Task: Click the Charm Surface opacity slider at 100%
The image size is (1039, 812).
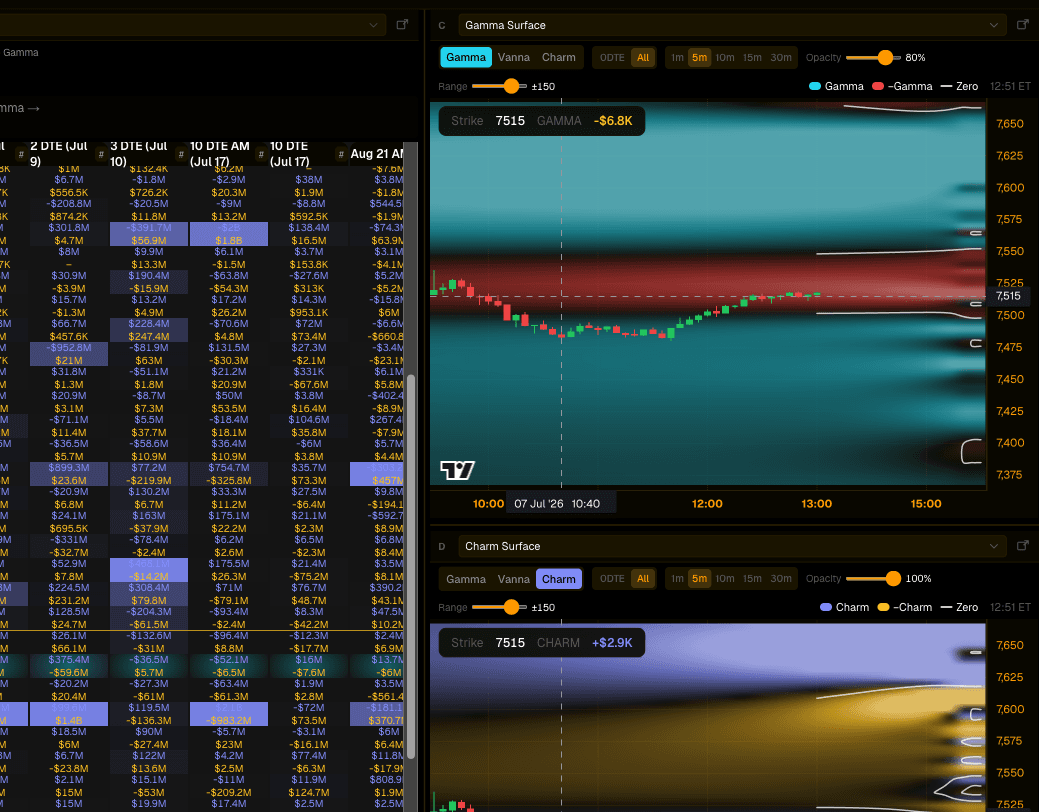Action: coord(893,579)
